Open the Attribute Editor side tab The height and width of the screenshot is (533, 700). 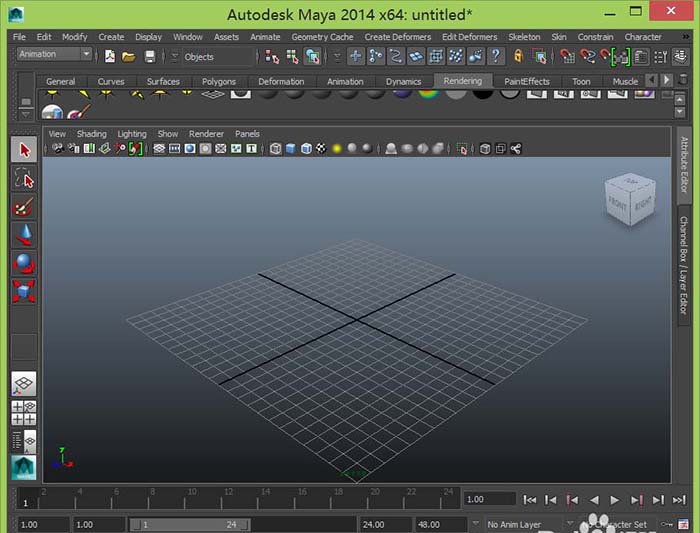(x=685, y=166)
